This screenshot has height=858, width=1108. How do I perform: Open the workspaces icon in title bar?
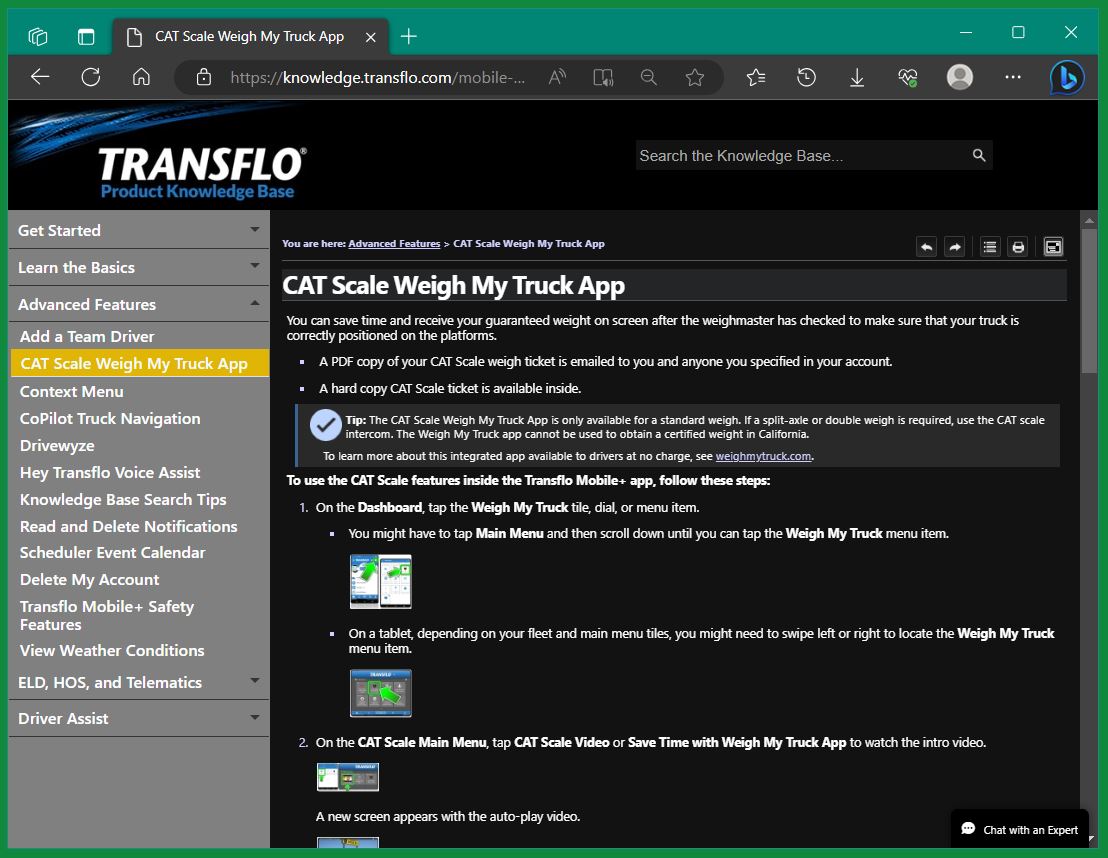(x=37, y=36)
